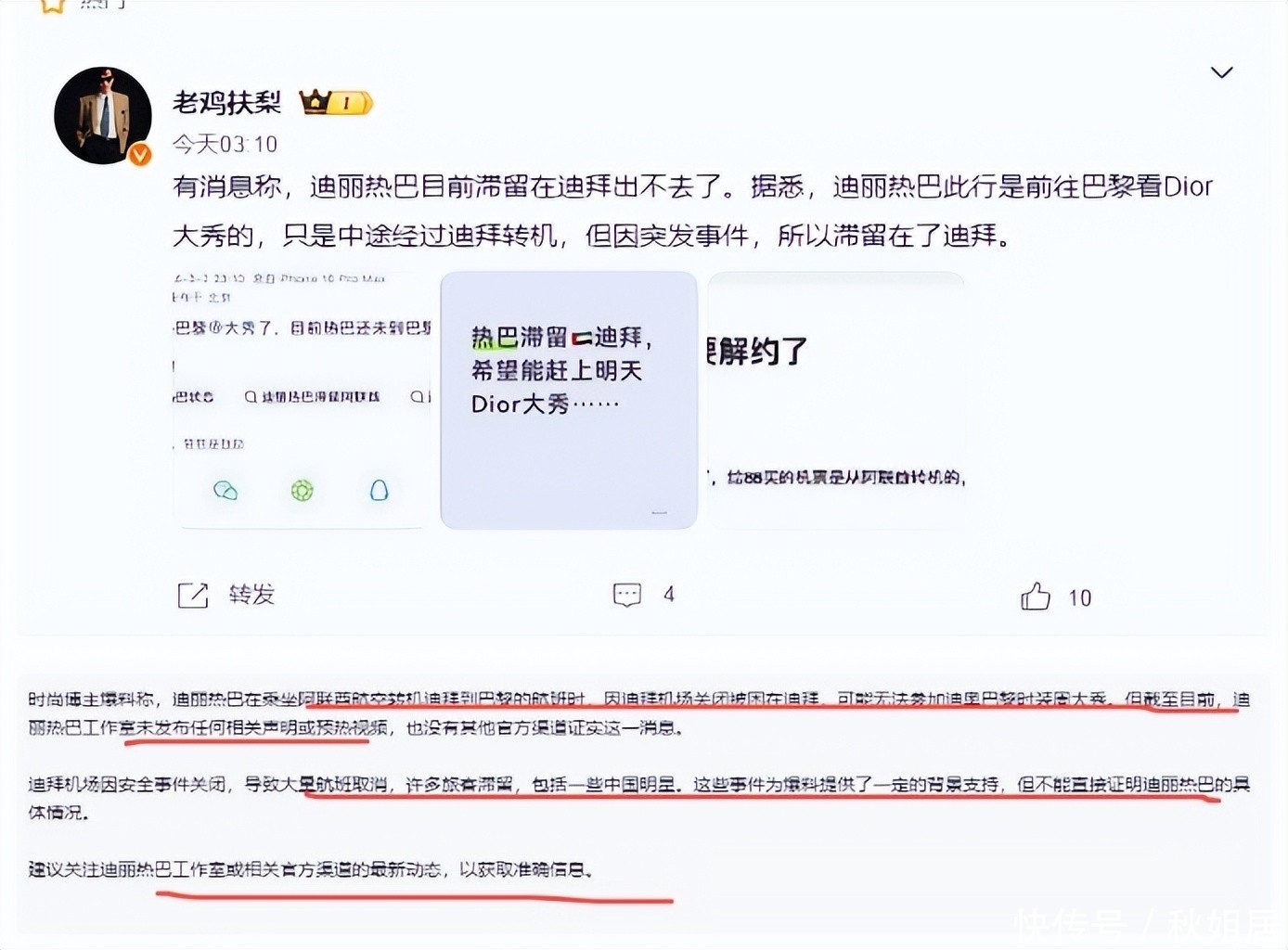Click the repost share icon
Viewport: 1288px width, 950px height.
click(x=193, y=595)
